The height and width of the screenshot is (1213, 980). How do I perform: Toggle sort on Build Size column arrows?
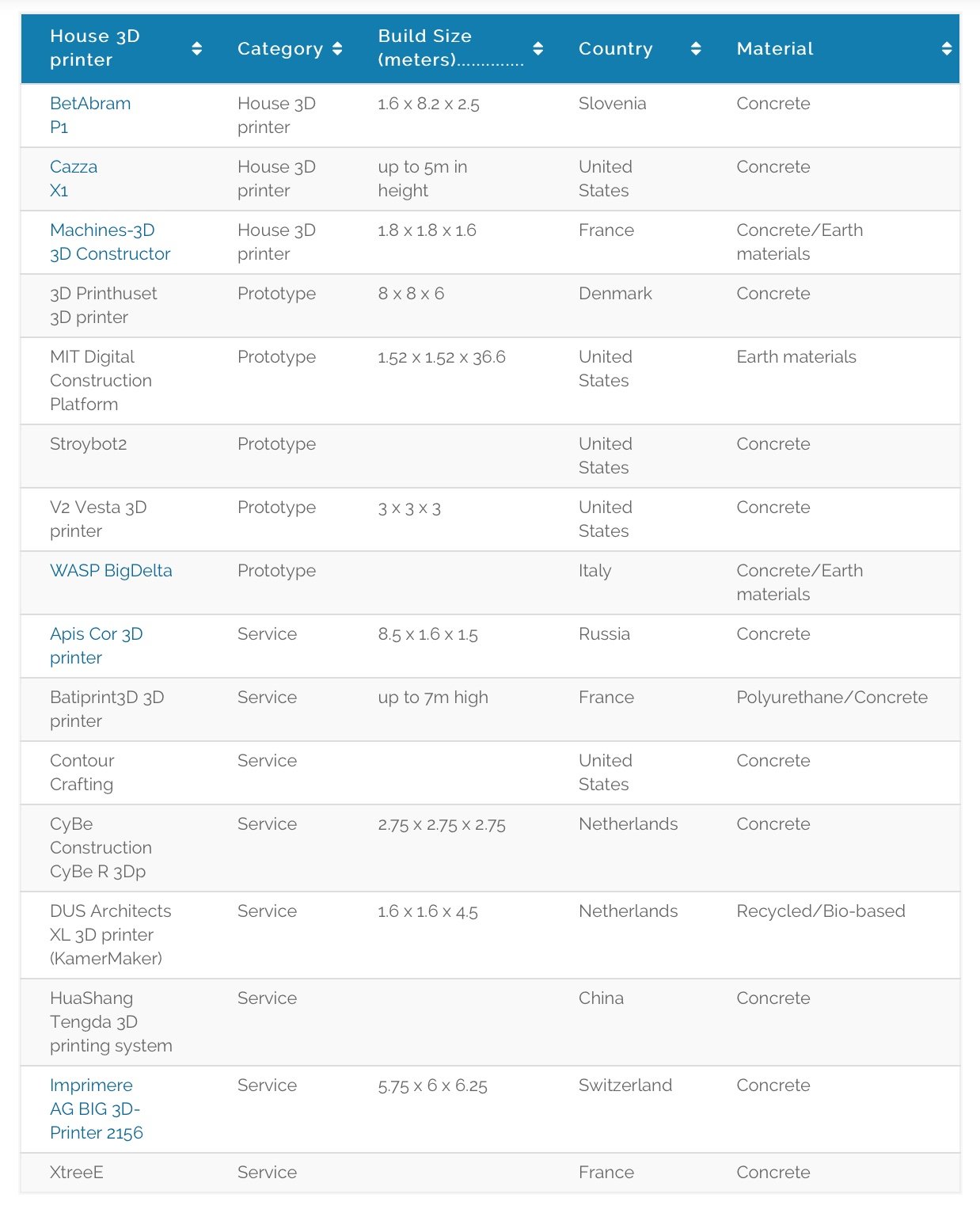538,49
